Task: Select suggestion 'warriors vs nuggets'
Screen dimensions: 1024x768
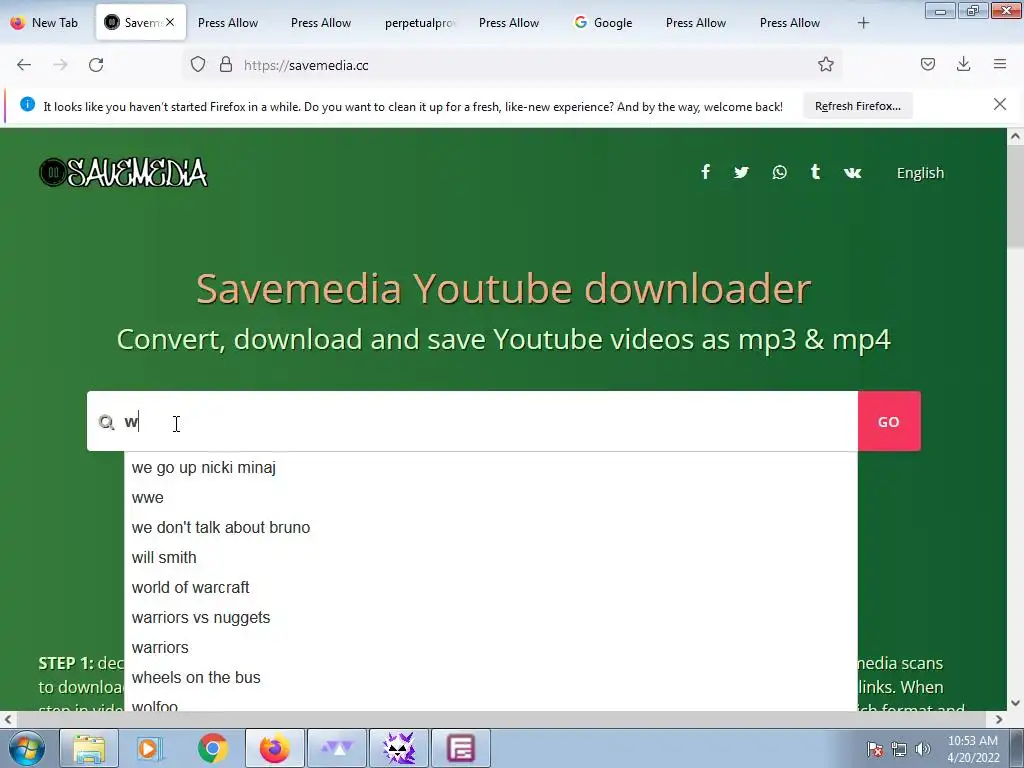Action: pyautogui.click(x=490, y=618)
